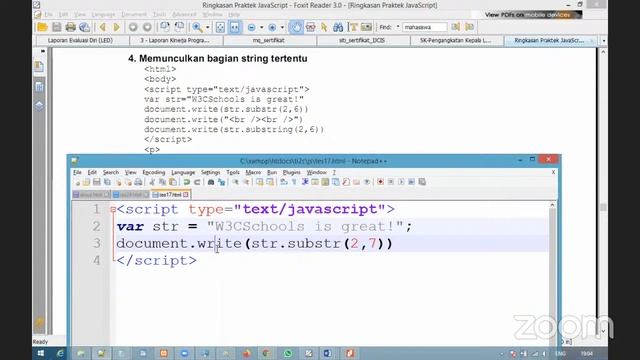Toggle show all characters in Notepad++

(x=294, y=182)
